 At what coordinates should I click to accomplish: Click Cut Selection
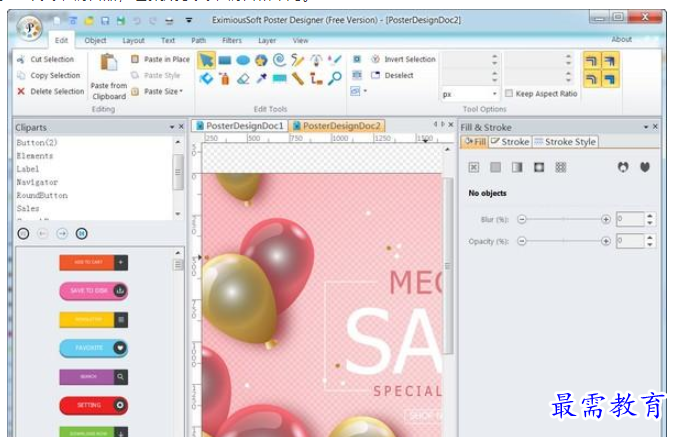click(x=45, y=59)
